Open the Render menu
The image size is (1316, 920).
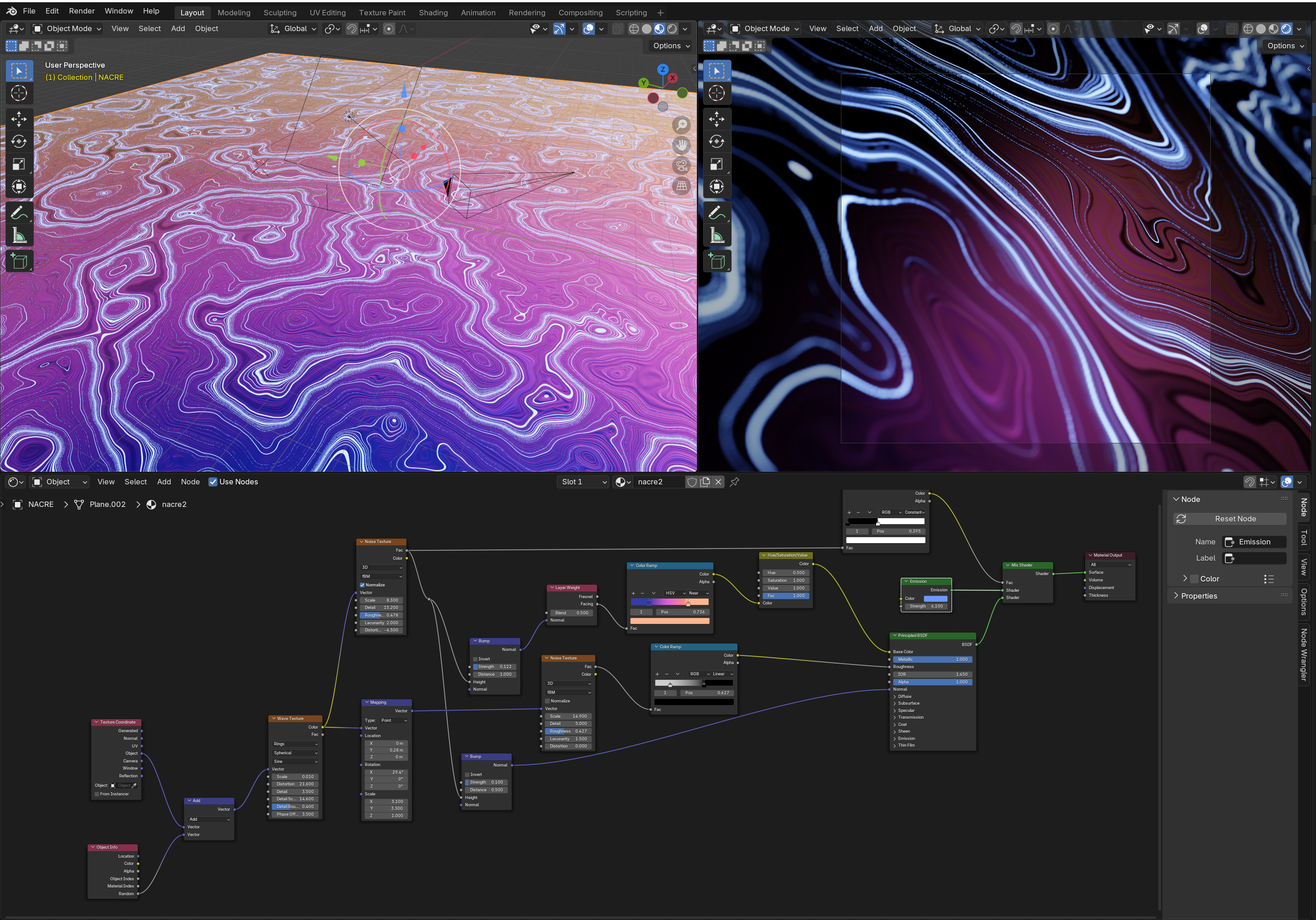coord(81,11)
